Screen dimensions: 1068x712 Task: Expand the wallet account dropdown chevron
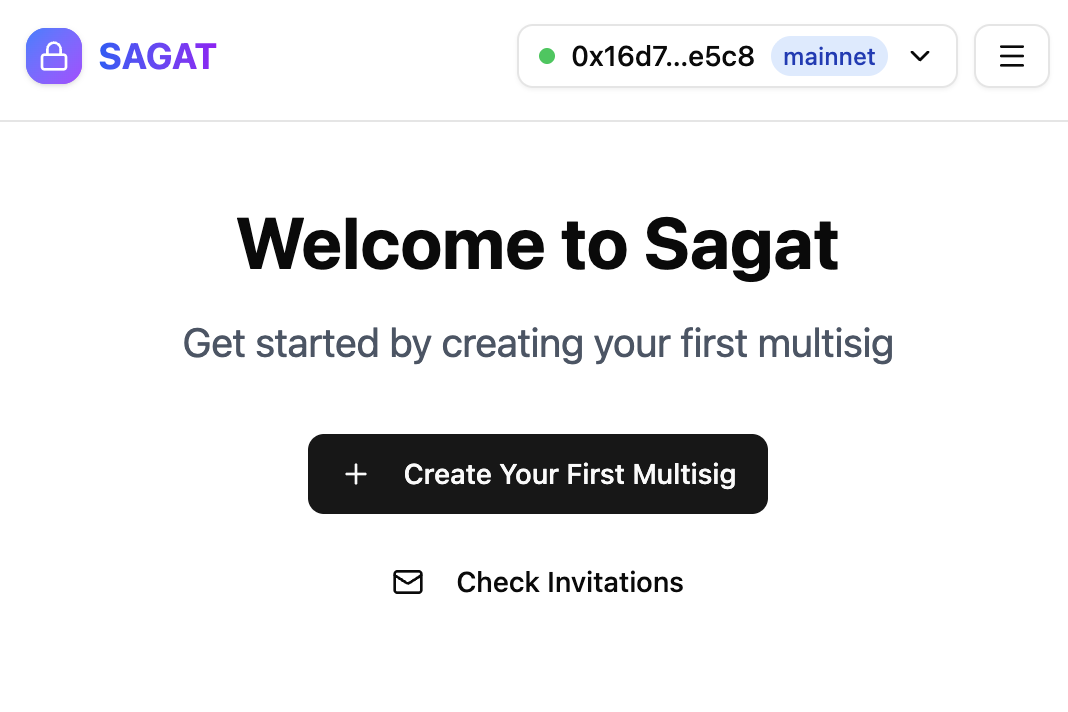(919, 57)
